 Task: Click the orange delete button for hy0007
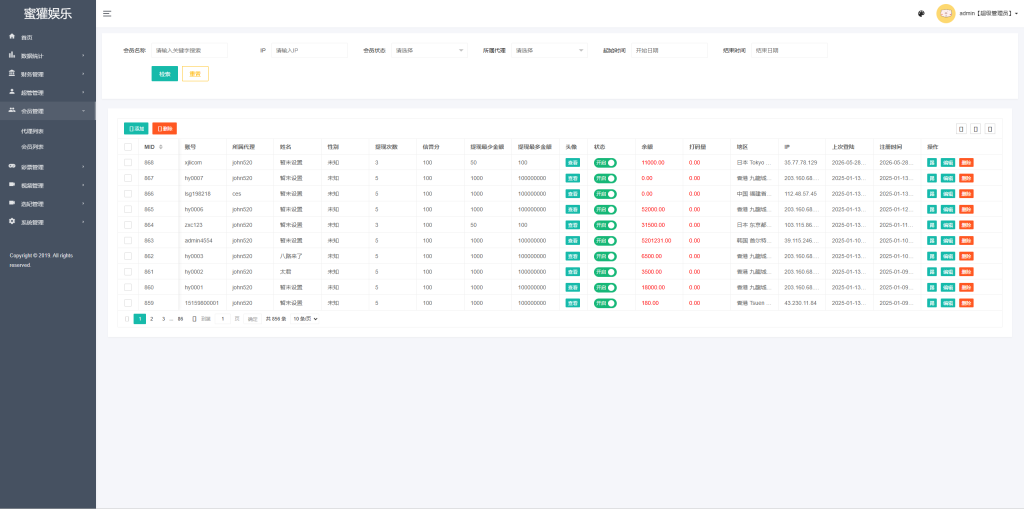tap(966, 178)
